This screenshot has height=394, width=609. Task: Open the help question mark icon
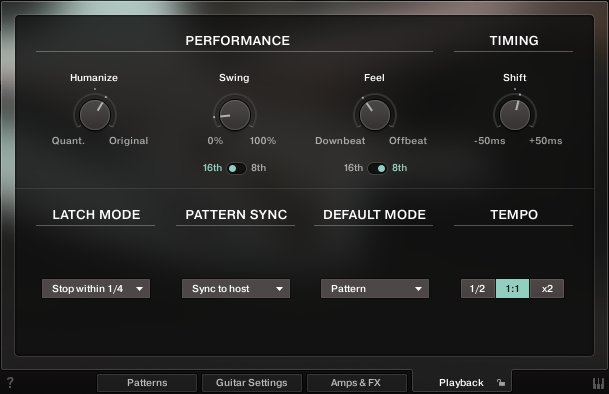(x=10, y=383)
